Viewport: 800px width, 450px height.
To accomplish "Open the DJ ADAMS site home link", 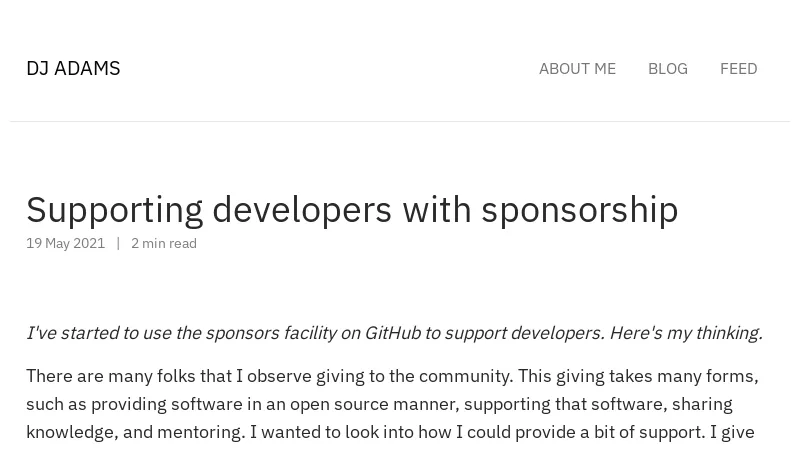I will tap(73, 68).
